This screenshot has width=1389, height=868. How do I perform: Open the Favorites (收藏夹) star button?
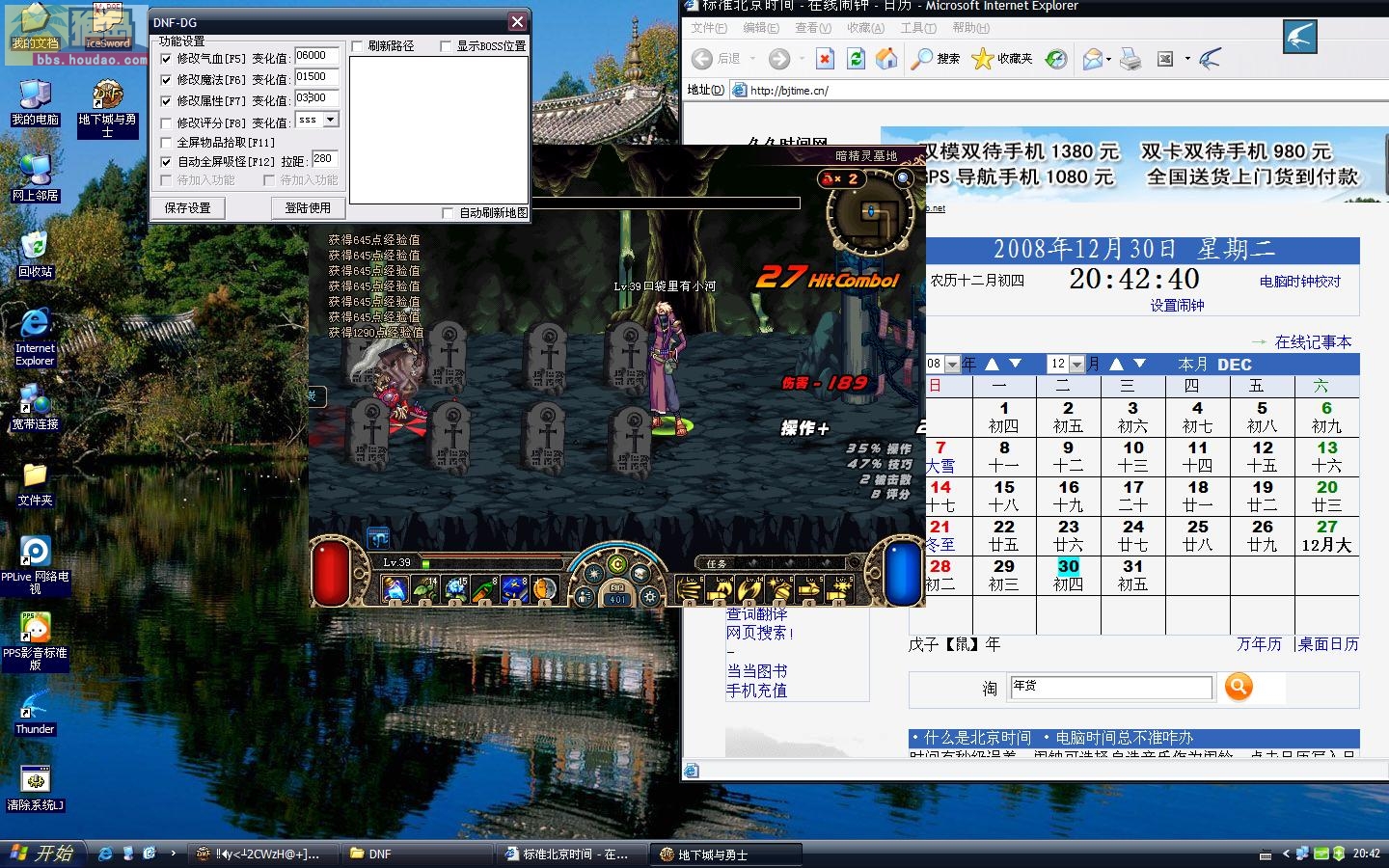coord(1001,59)
